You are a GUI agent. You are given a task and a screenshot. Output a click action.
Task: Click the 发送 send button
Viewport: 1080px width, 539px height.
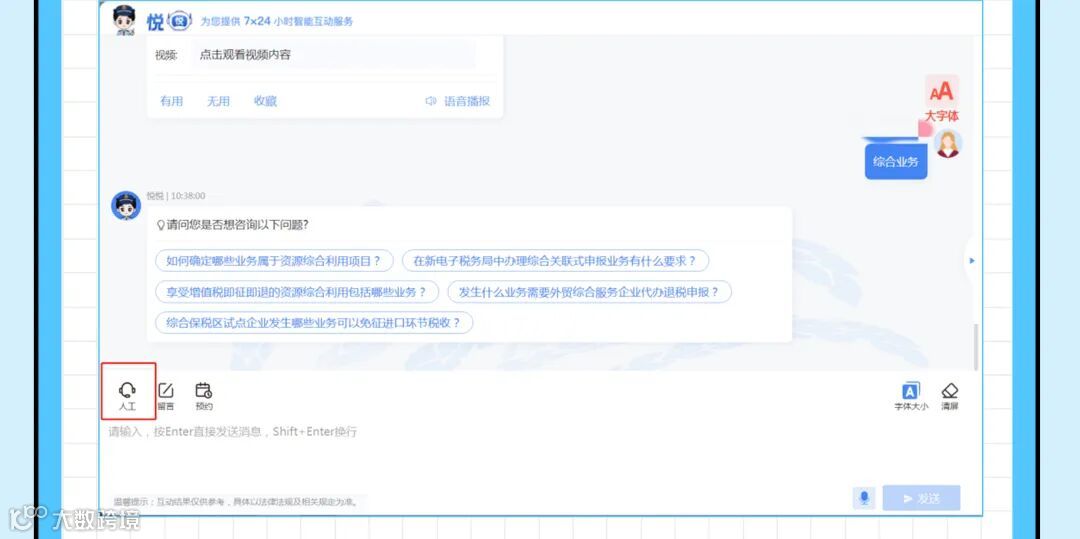click(921, 498)
